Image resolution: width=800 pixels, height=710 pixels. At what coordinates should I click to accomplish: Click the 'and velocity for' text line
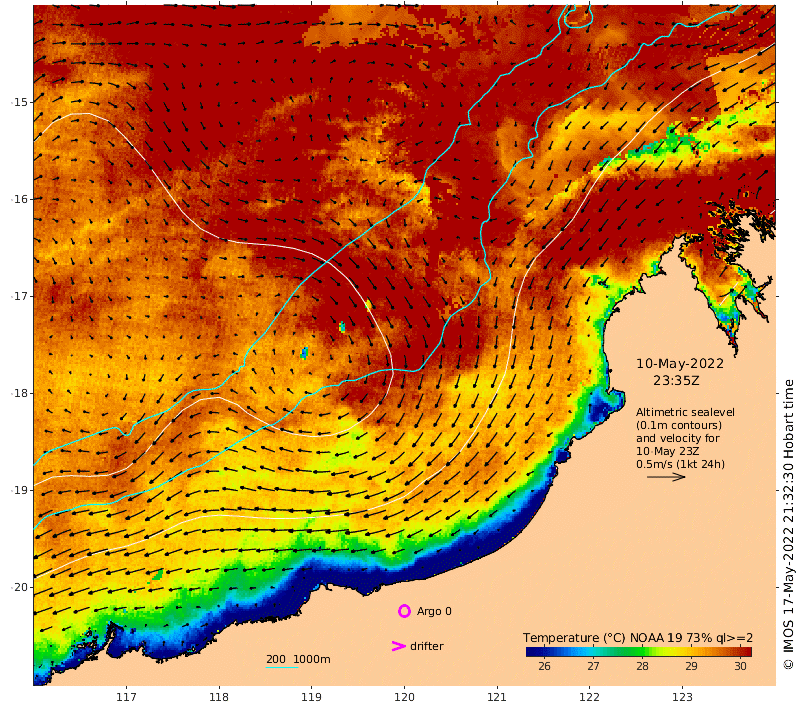click(x=678, y=438)
